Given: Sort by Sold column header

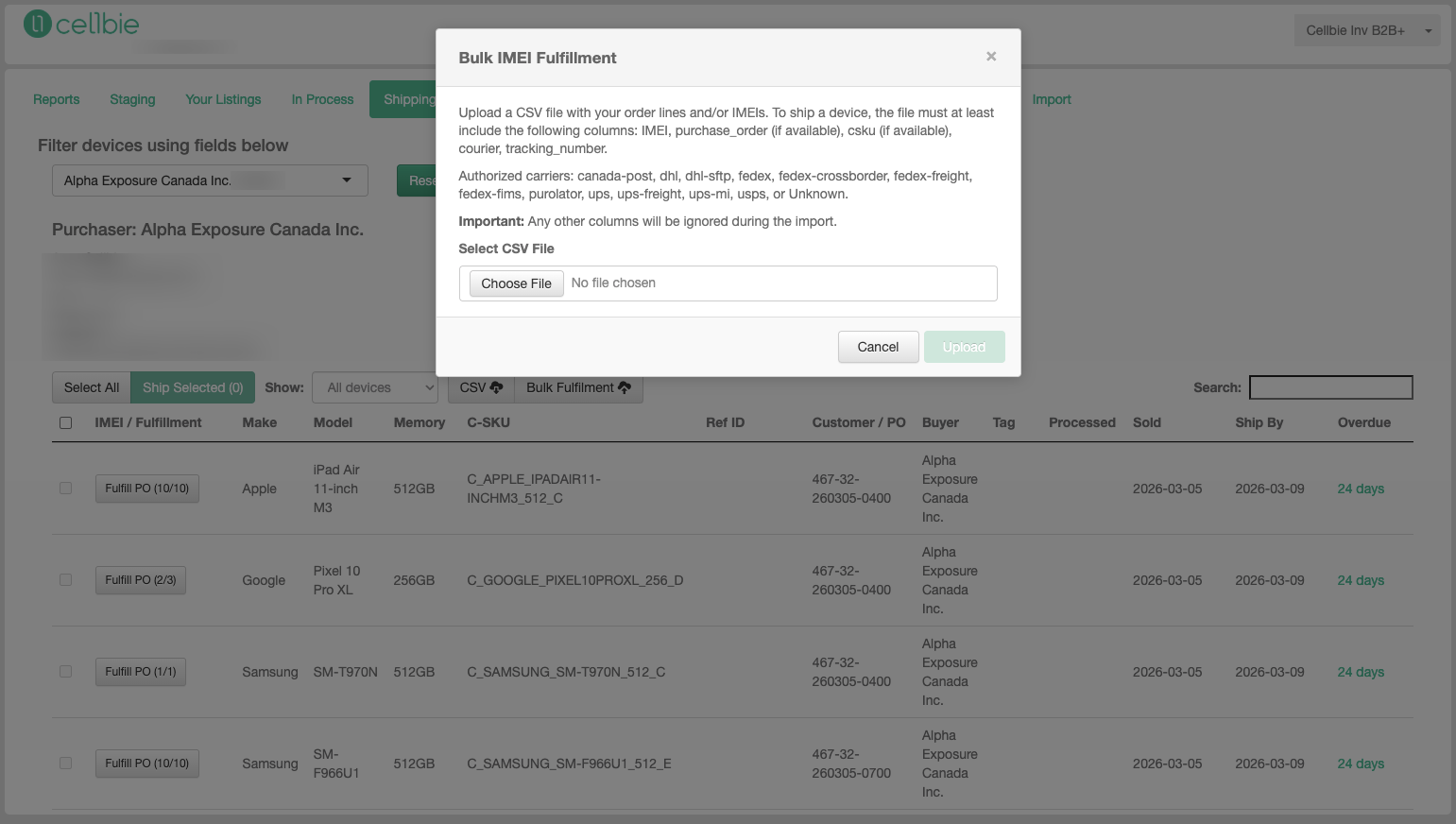Looking at the screenshot, I should pyautogui.click(x=1147, y=422).
